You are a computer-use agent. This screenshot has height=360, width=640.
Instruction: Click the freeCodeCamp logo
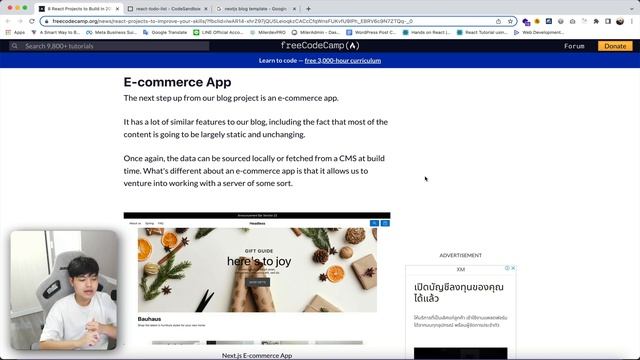pos(320,46)
